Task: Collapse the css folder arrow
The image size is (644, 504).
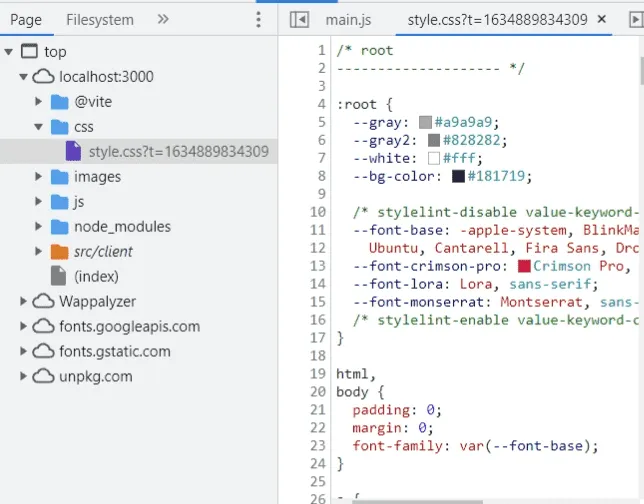Action: click(x=39, y=127)
